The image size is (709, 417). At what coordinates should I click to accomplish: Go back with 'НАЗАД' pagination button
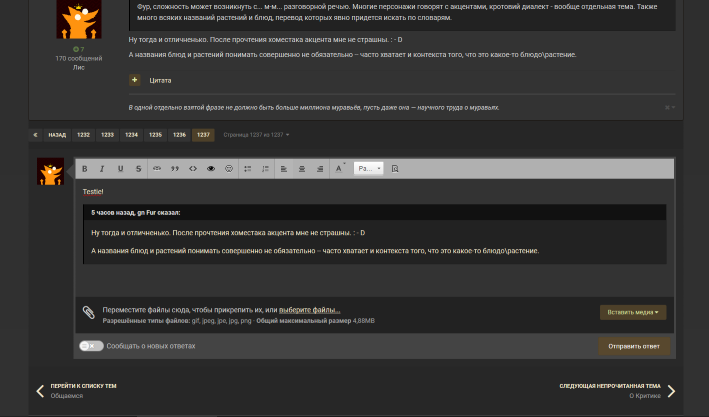click(x=57, y=135)
